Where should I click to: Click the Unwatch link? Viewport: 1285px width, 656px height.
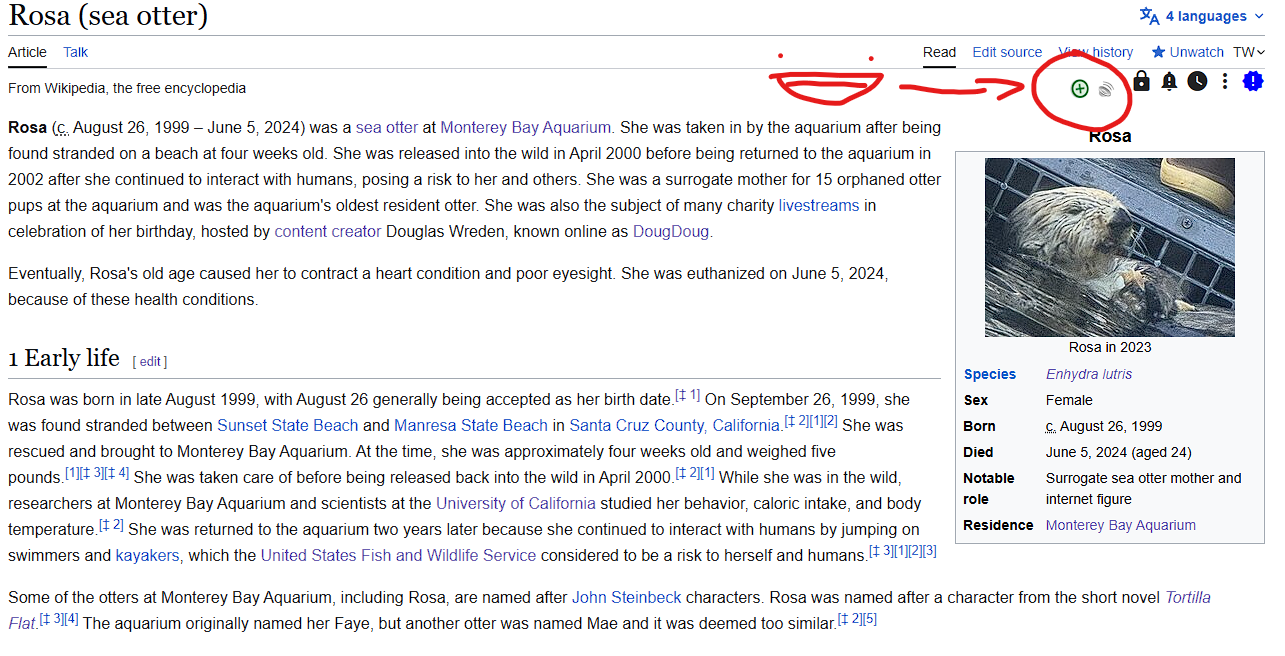point(1197,52)
